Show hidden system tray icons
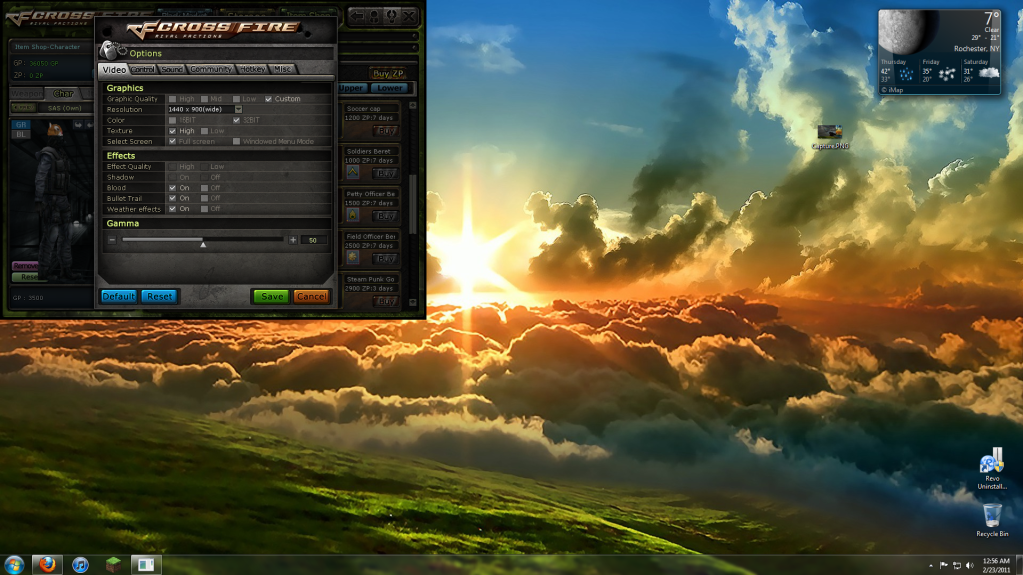Image resolution: width=1023 pixels, height=575 pixels. click(x=930, y=565)
